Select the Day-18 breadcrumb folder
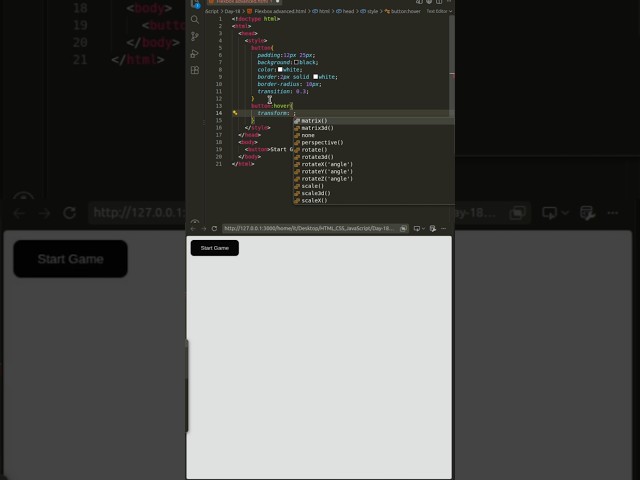The height and width of the screenshot is (480, 640). pyautogui.click(x=232, y=11)
